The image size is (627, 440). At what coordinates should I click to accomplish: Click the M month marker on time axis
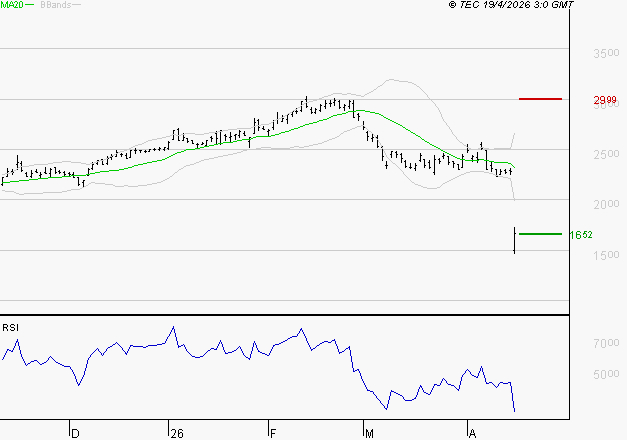369,433
